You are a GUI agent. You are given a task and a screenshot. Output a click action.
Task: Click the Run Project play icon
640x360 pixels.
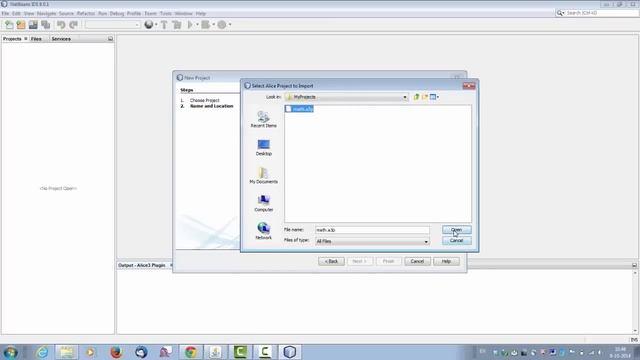click(190, 25)
